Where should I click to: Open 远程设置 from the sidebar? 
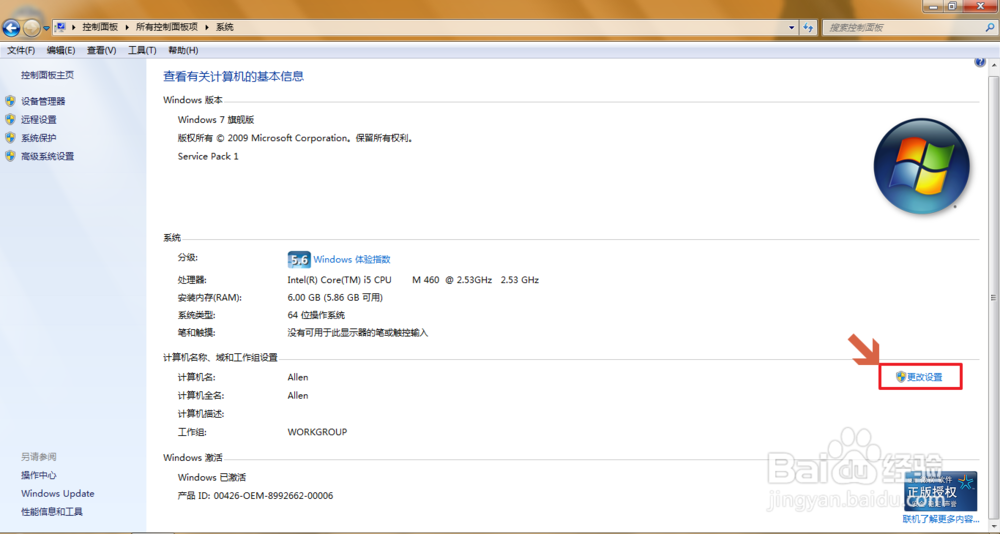[38, 119]
